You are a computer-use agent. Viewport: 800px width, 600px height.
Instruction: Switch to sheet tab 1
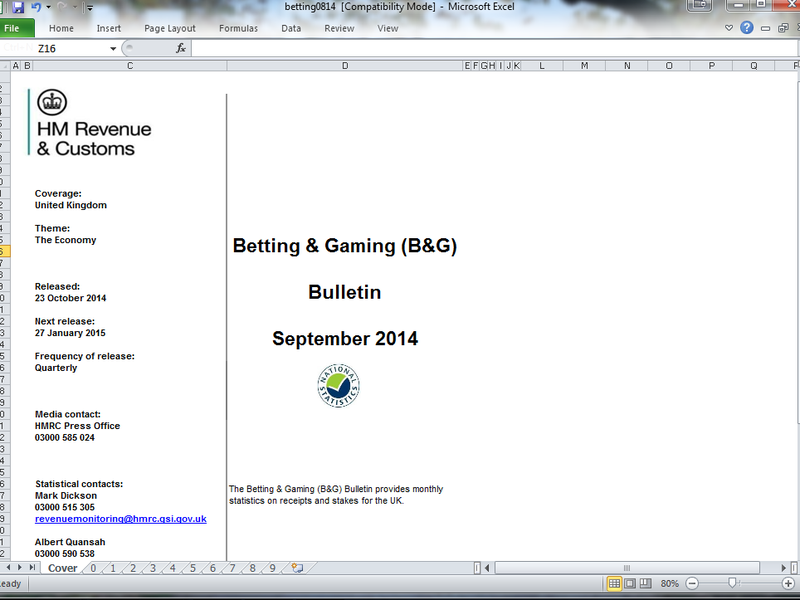tap(113, 568)
